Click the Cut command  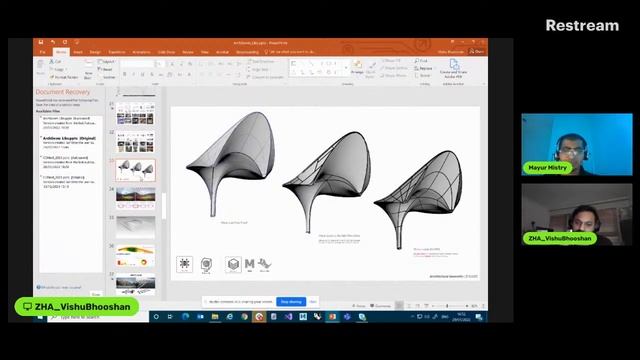tap(56, 62)
